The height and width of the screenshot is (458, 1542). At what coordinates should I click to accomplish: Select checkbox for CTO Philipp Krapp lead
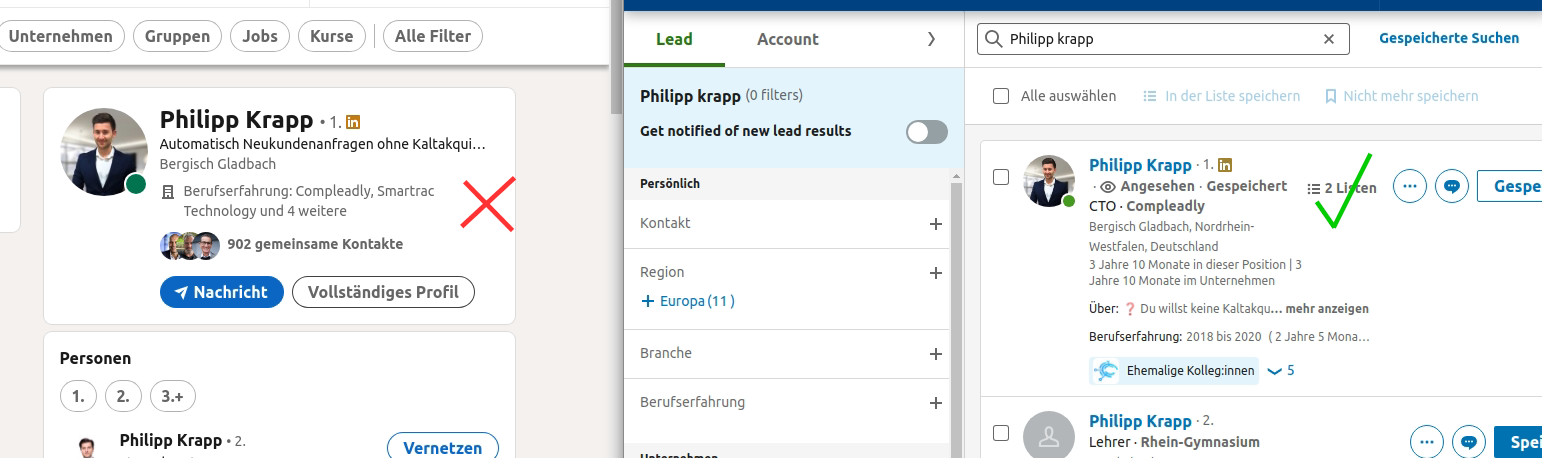coord(1001,177)
